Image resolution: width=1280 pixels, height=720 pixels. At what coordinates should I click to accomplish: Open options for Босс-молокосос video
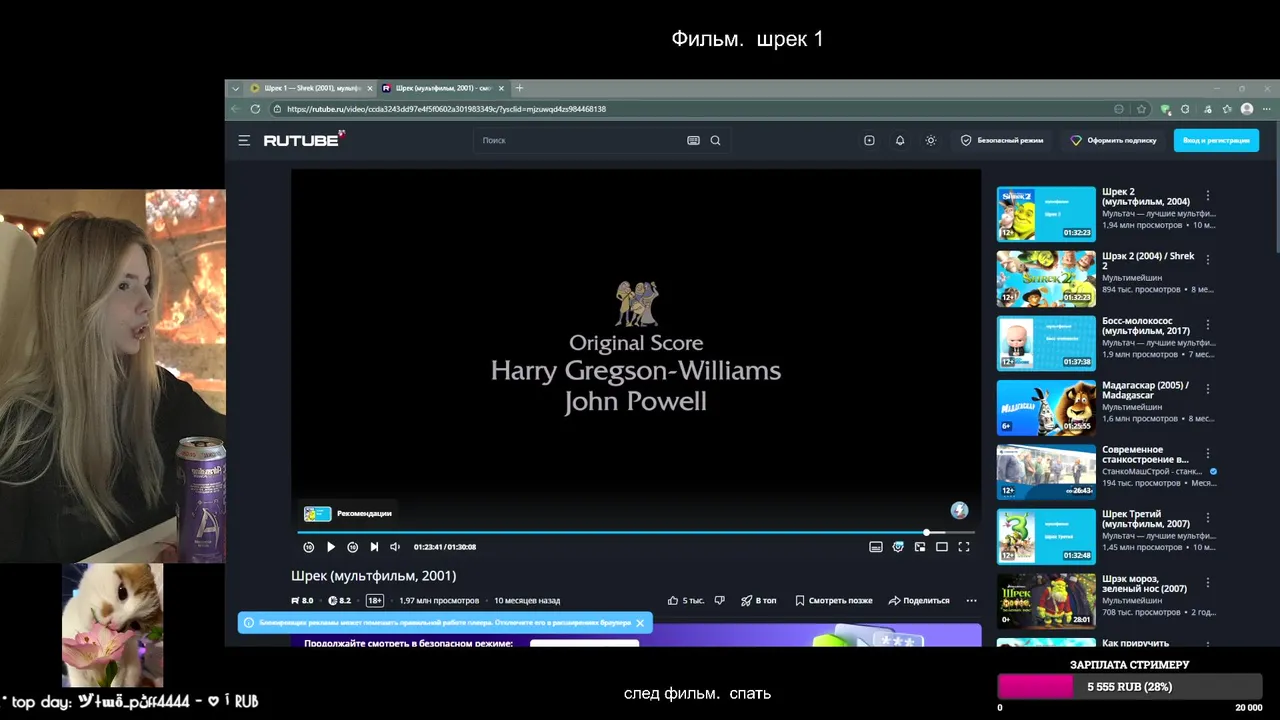(x=1208, y=325)
